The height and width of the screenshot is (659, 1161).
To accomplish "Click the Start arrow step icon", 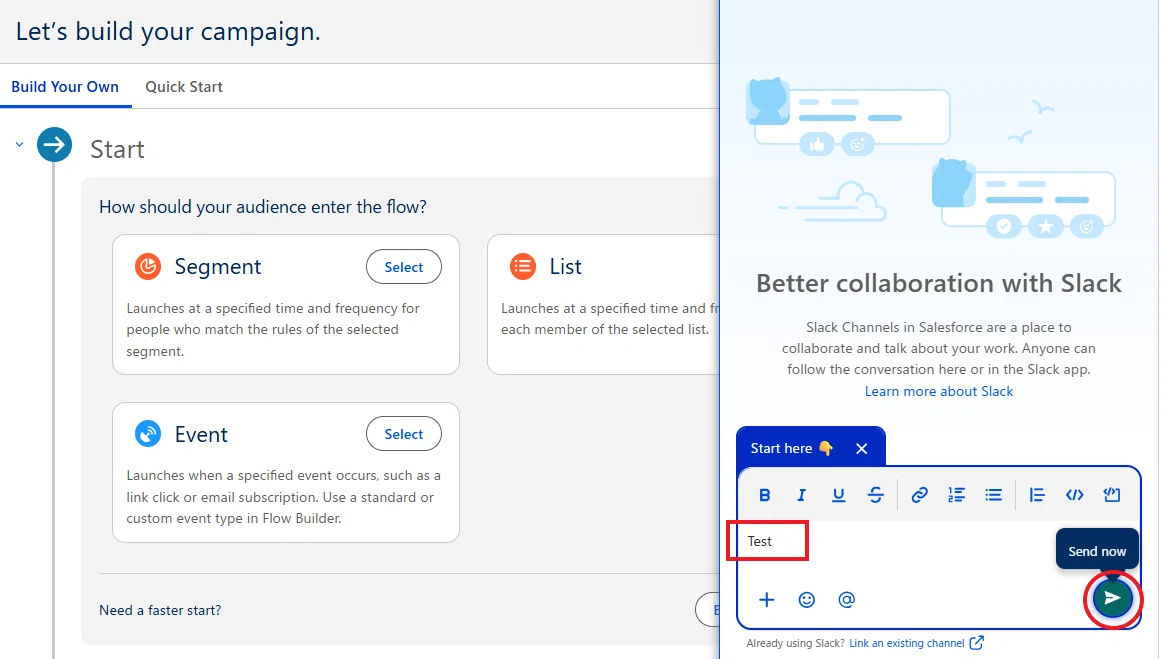I will (54, 145).
